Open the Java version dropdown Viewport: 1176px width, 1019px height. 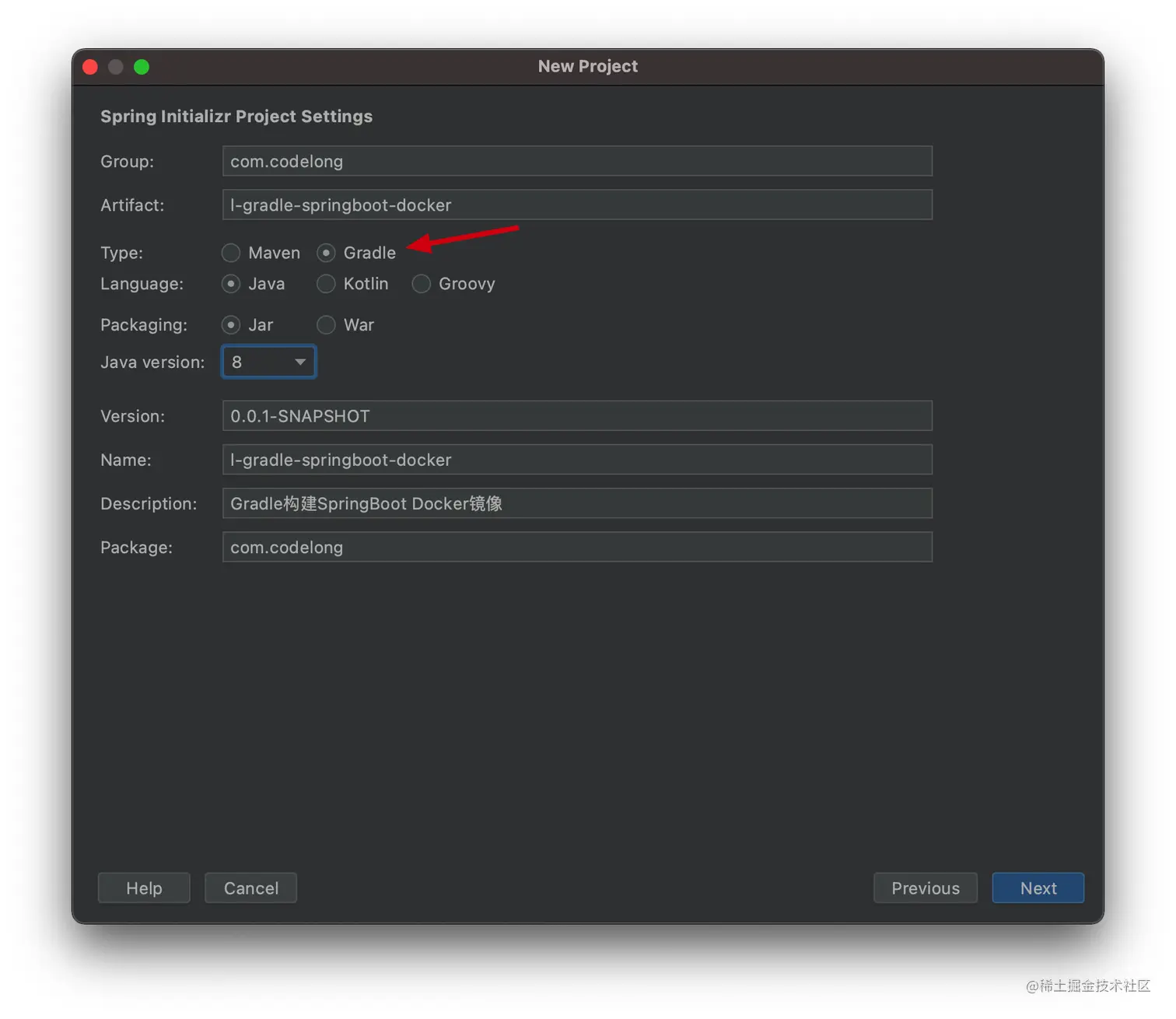pyautogui.click(x=269, y=362)
